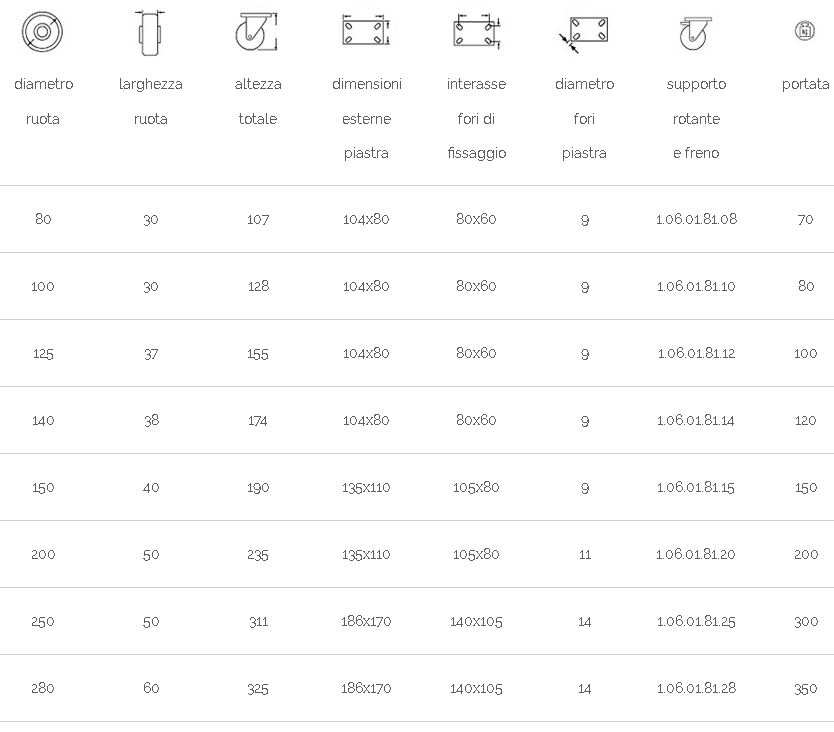The height and width of the screenshot is (732, 834).
Task: Click the wheel diameter icon
Action: (43, 31)
